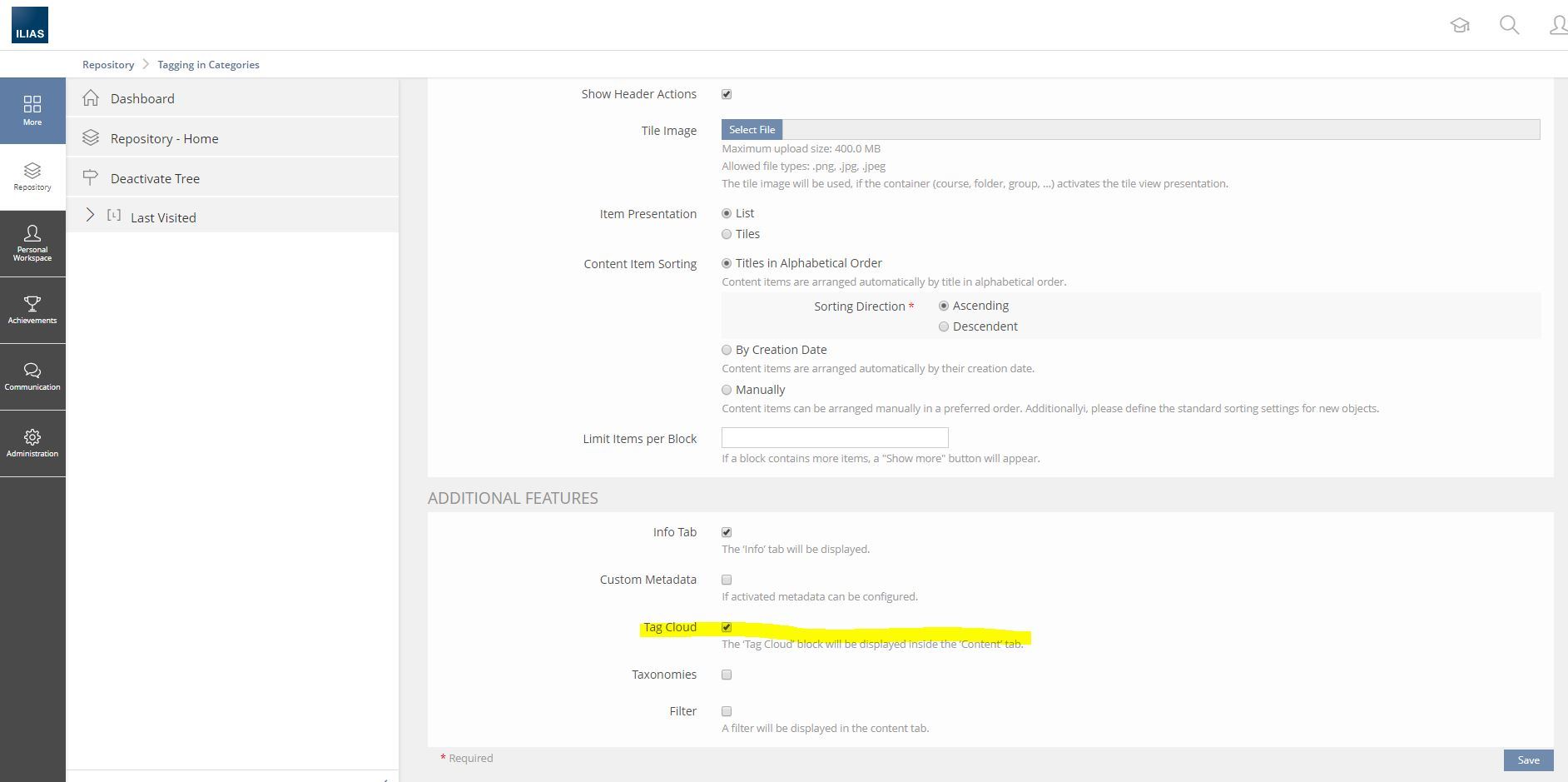Open the graduation cap help icon
This screenshot has height=782, width=1568.
click(1460, 25)
